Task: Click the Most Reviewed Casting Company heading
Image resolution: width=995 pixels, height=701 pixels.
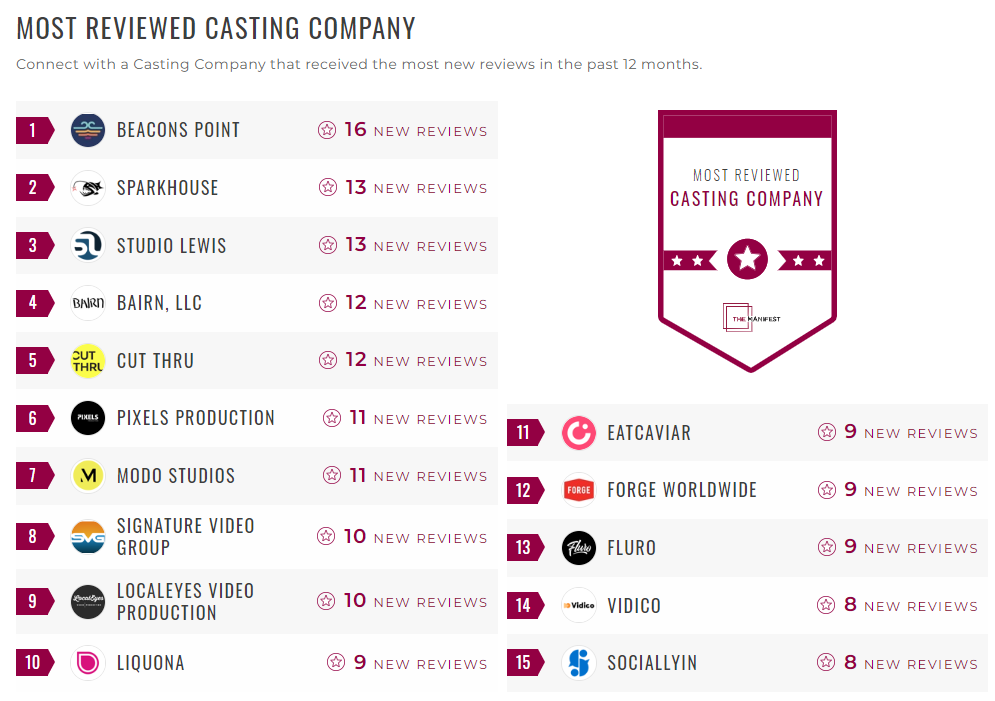Action: (216, 28)
